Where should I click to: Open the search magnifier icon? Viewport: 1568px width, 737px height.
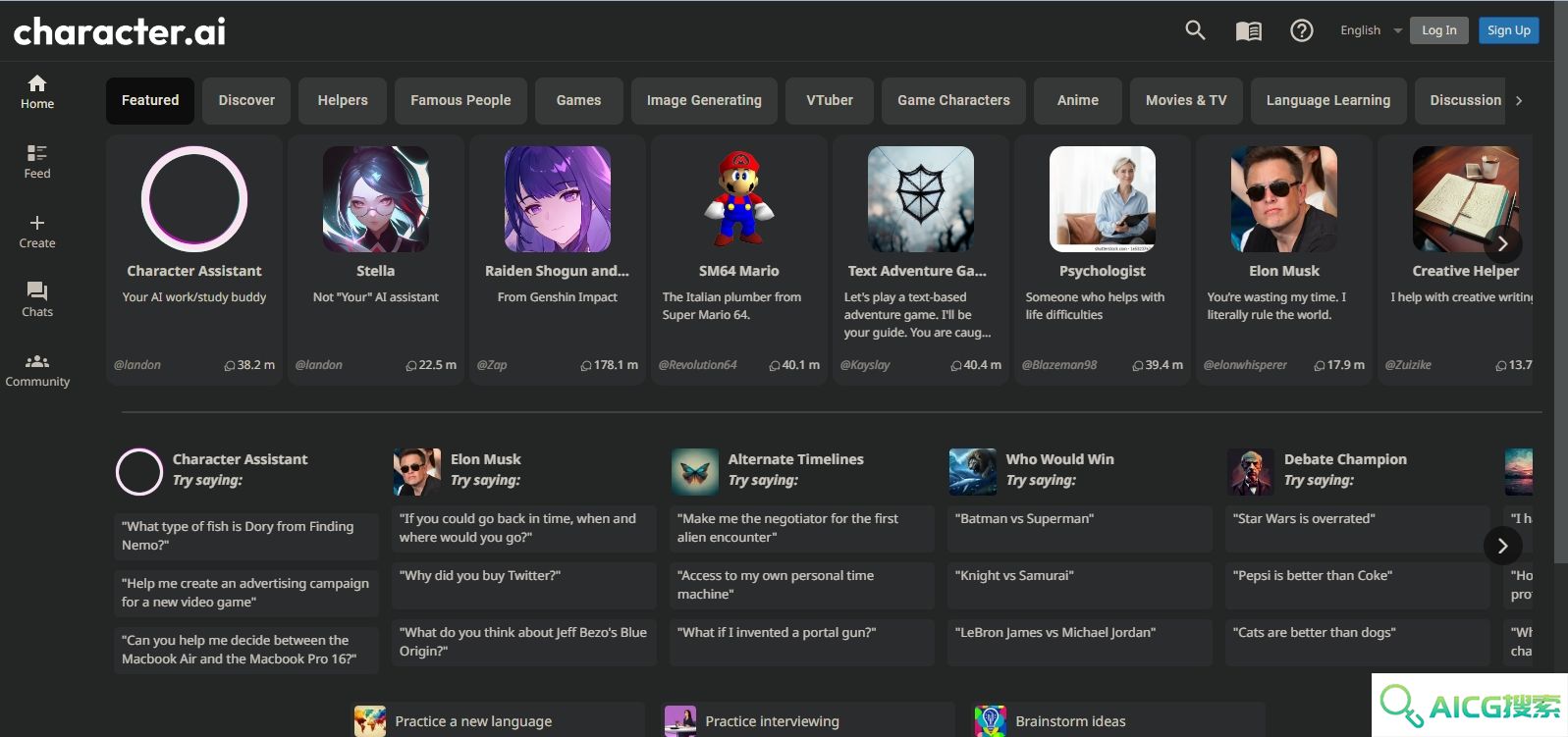click(1195, 30)
